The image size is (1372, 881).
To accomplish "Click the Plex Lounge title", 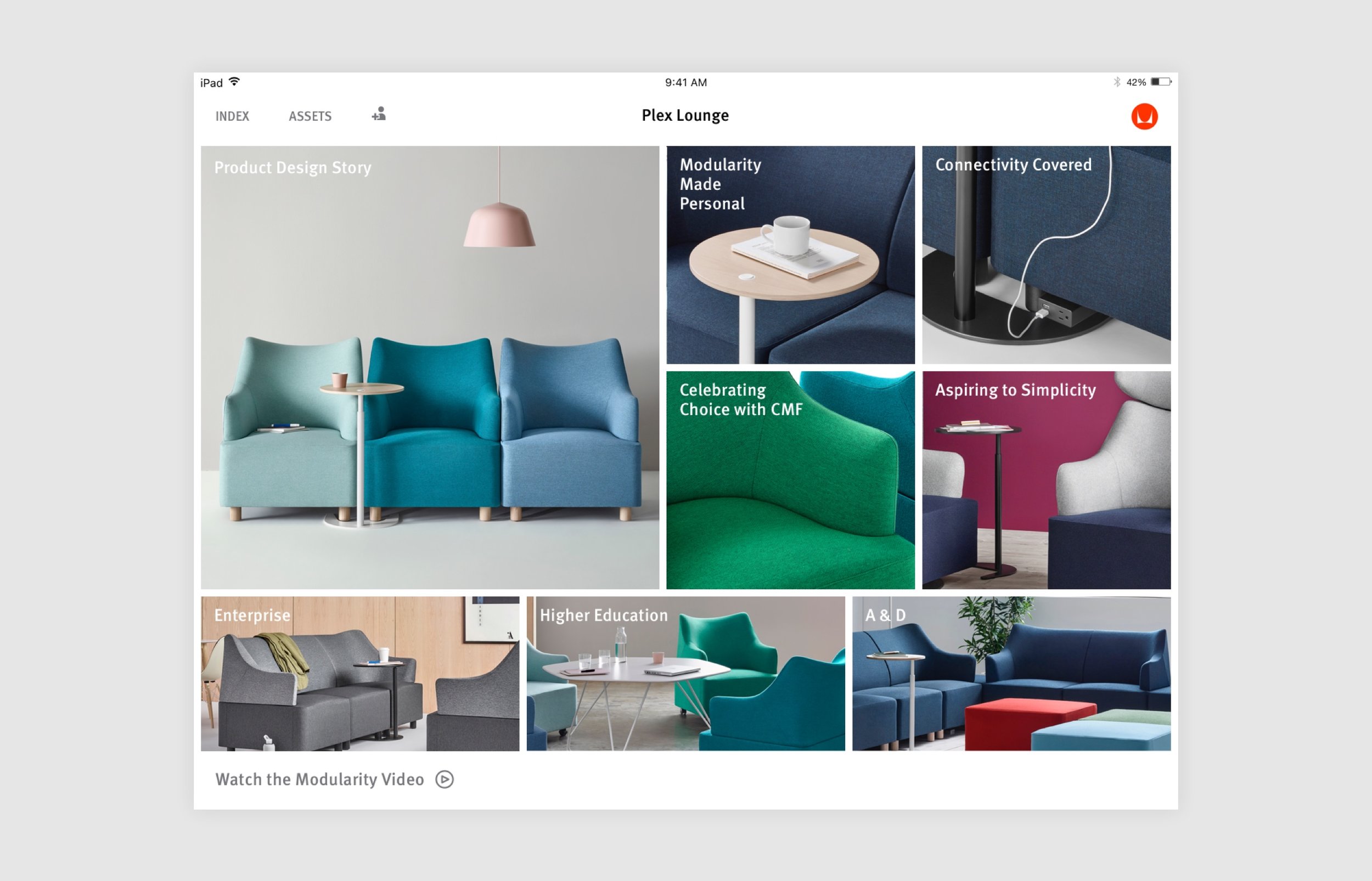I will (x=685, y=116).
